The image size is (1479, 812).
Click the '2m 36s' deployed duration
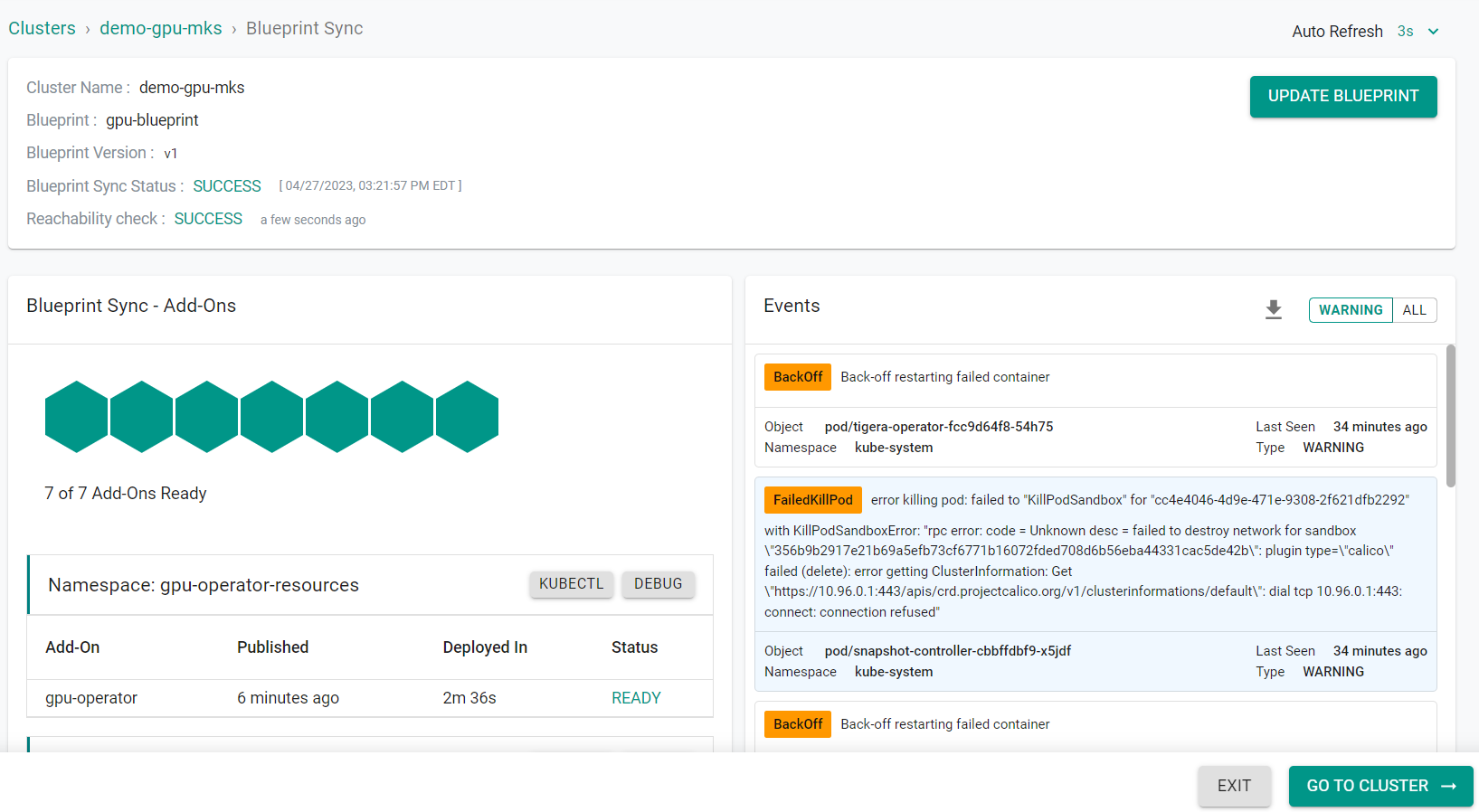[469, 698]
